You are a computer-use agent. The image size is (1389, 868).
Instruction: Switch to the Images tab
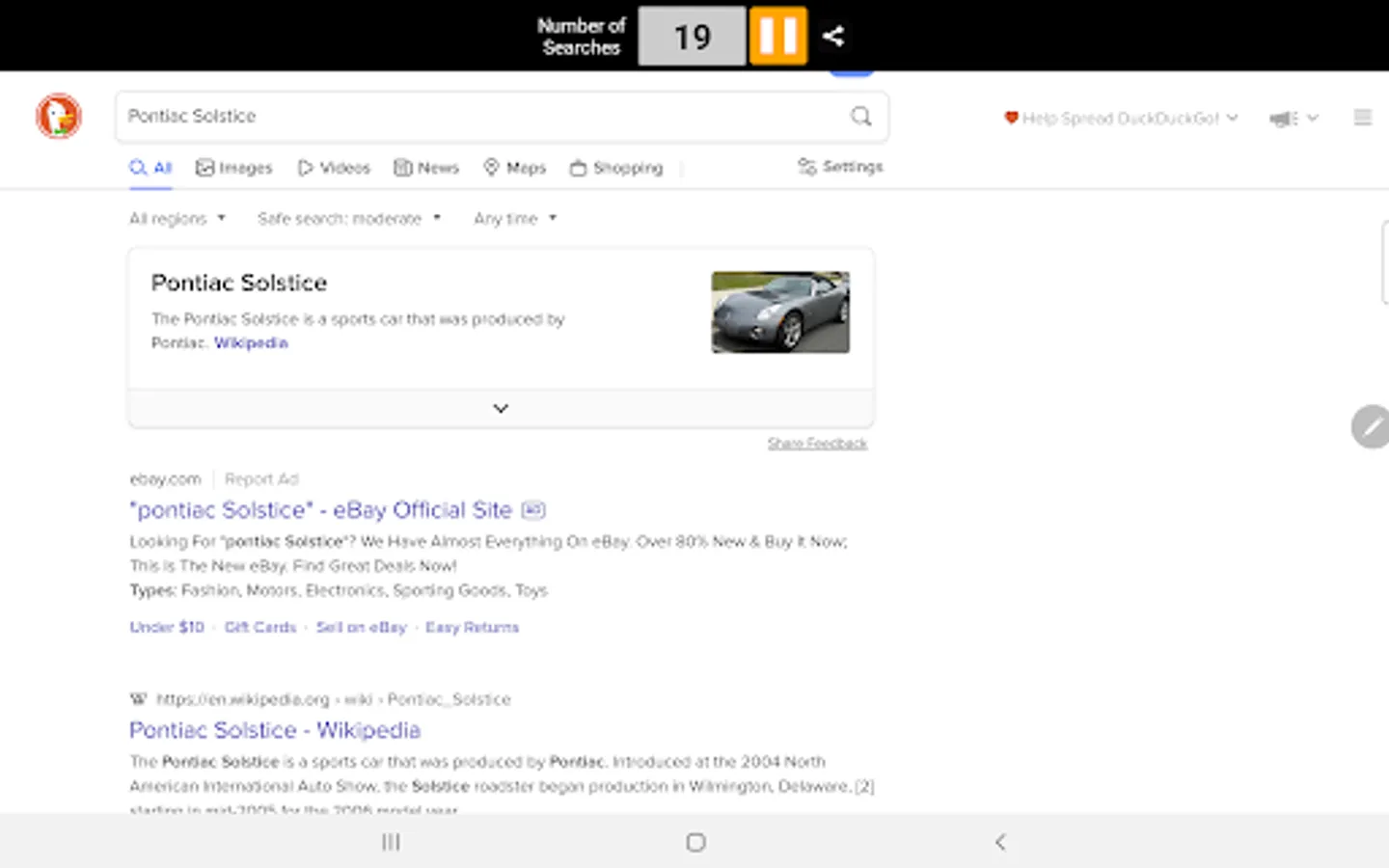(x=234, y=168)
